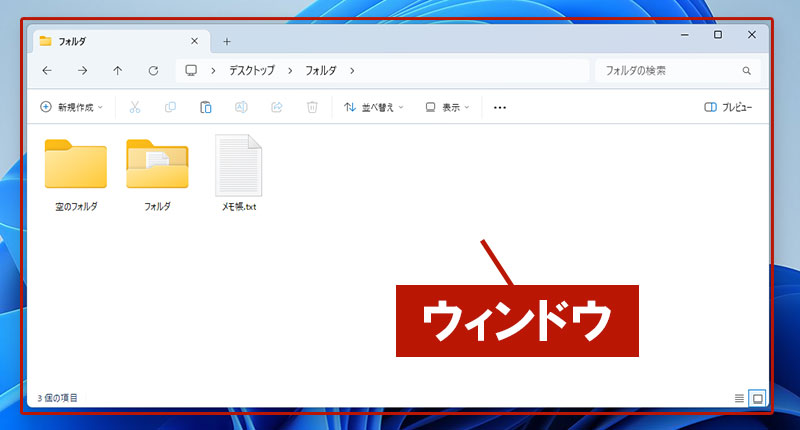
Task: Click the フォルダの検索 search box
Action: tap(678, 71)
